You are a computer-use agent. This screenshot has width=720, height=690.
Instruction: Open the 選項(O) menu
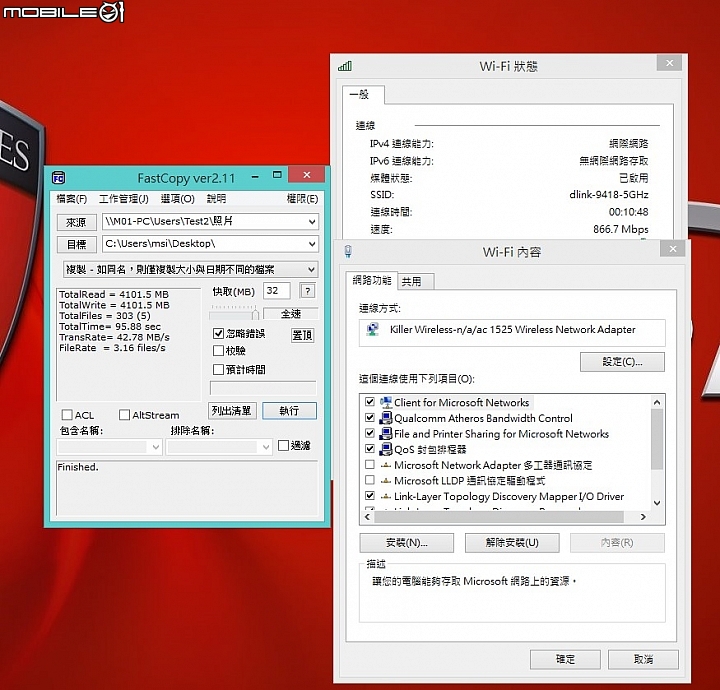pyautogui.click(x=177, y=199)
